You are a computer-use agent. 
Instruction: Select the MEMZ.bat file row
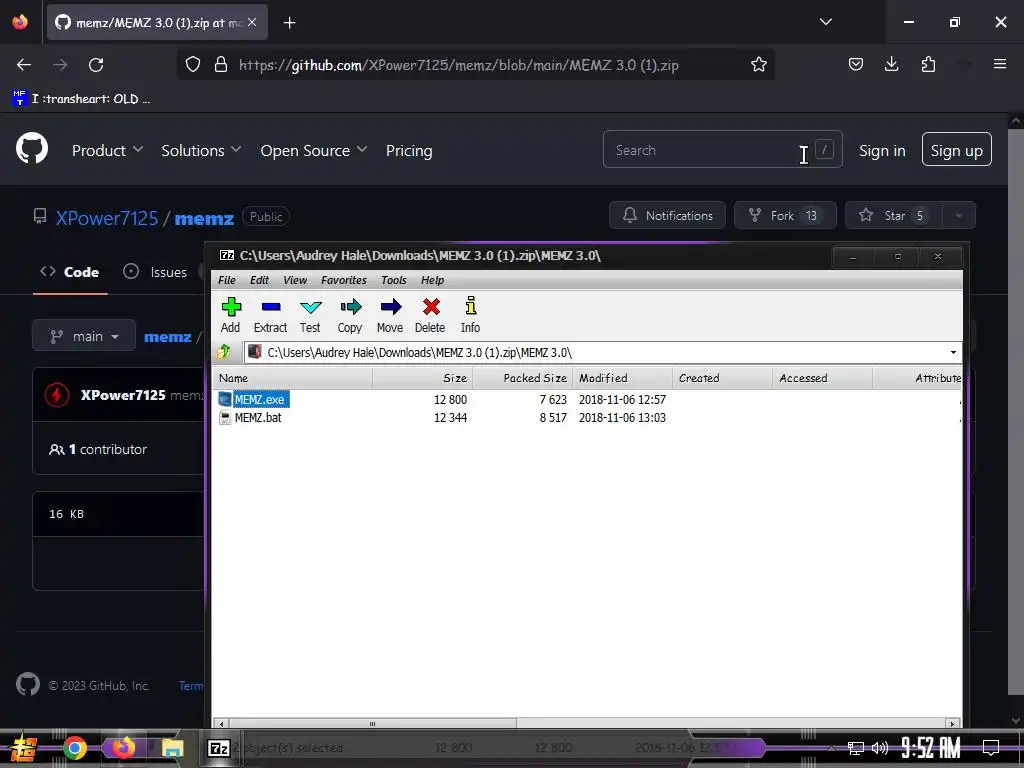click(x=588, y=417)
